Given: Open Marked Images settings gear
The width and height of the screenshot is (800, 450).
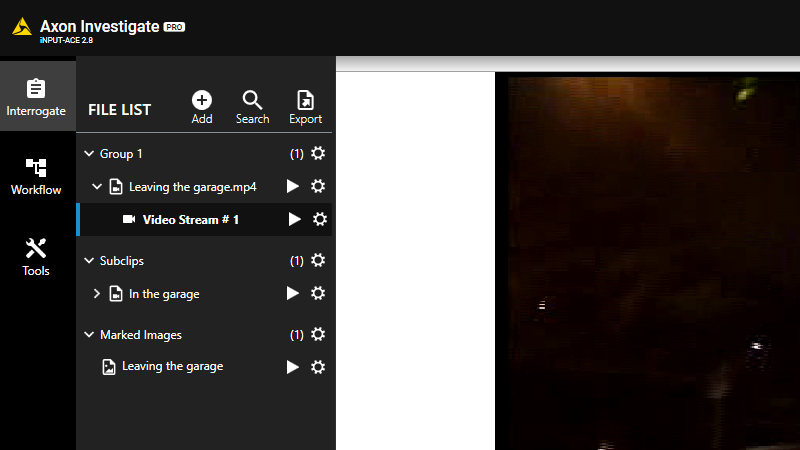Looking at the screenshot, I should (318, 334).
